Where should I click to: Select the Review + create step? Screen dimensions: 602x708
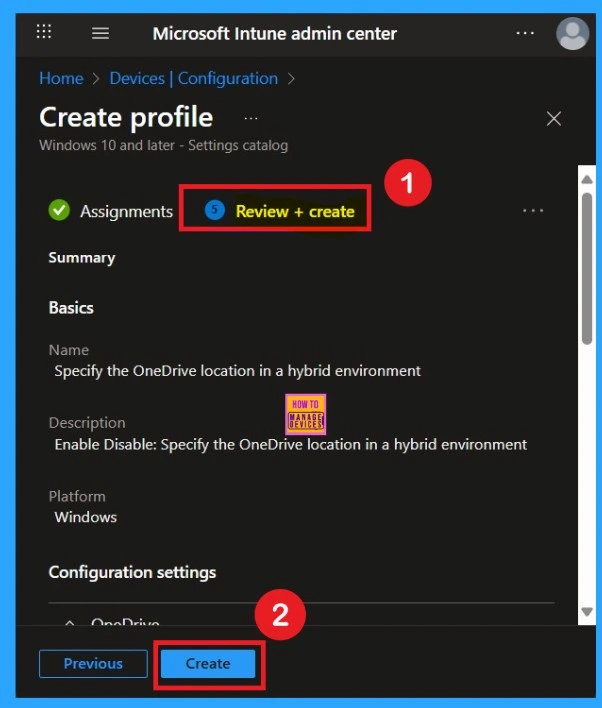click(295, 211)
